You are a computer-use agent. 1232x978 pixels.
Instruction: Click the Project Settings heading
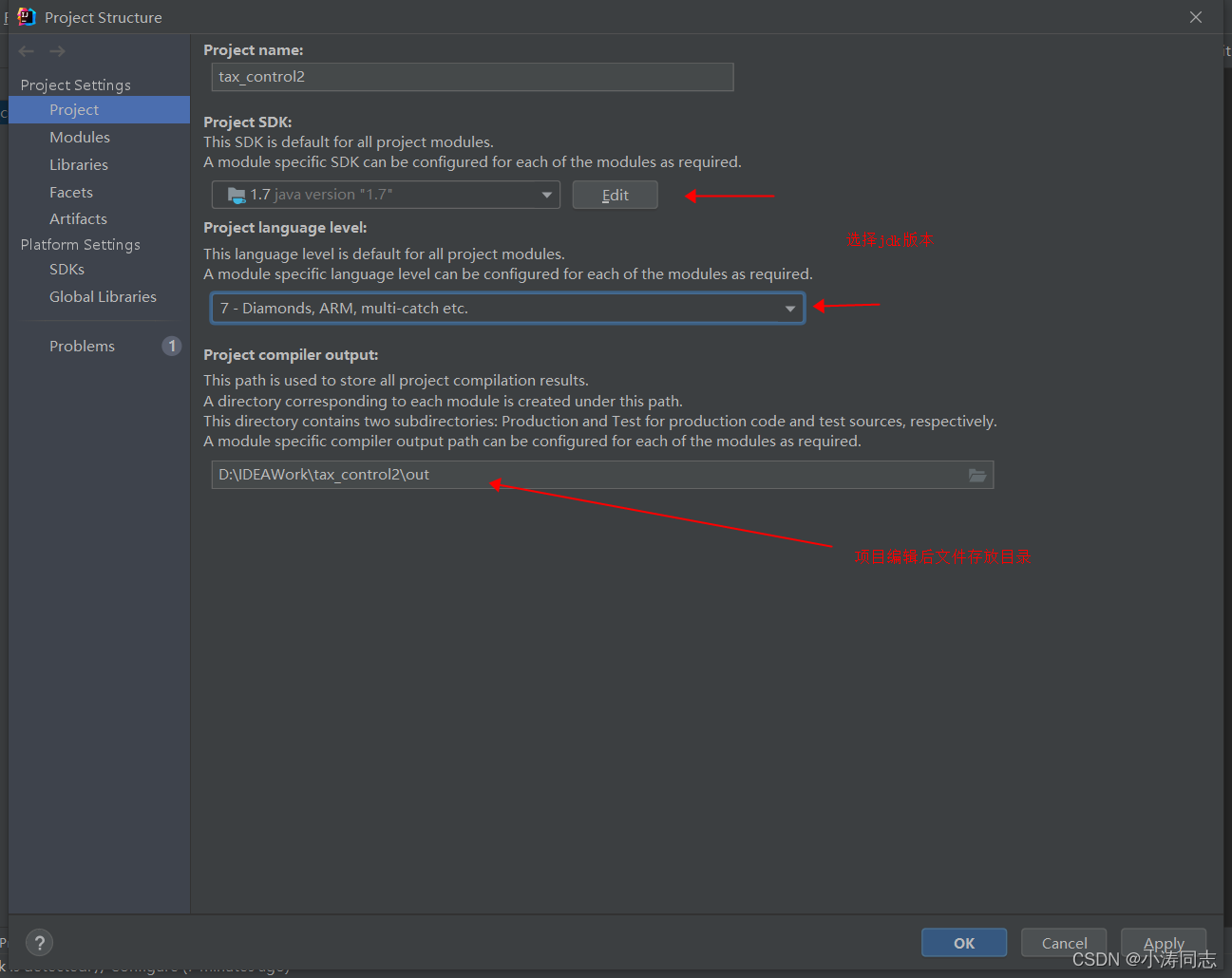pyautogui.click(x=76, y=85)
